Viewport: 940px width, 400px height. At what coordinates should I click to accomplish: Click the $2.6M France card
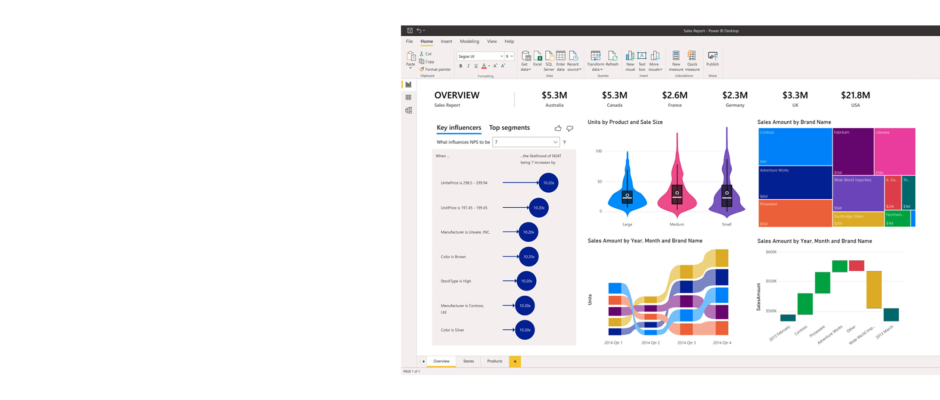(x=674, y=99)
